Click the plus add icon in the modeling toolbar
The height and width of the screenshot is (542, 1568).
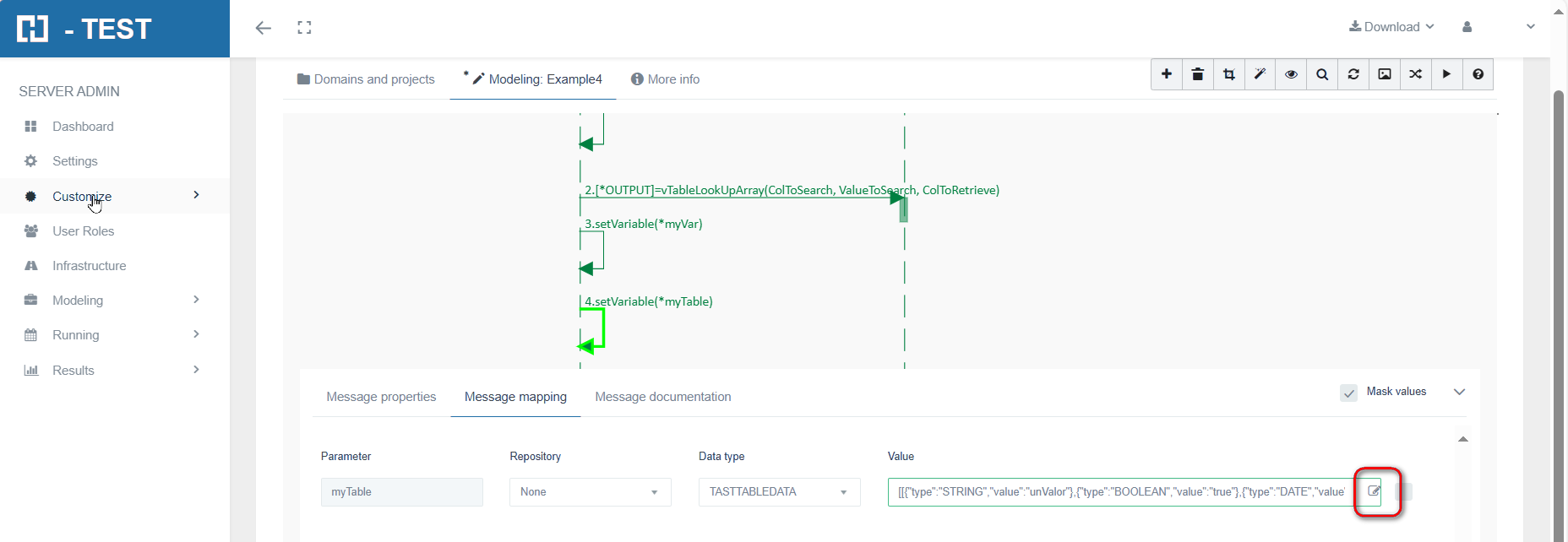point(1167,74)
